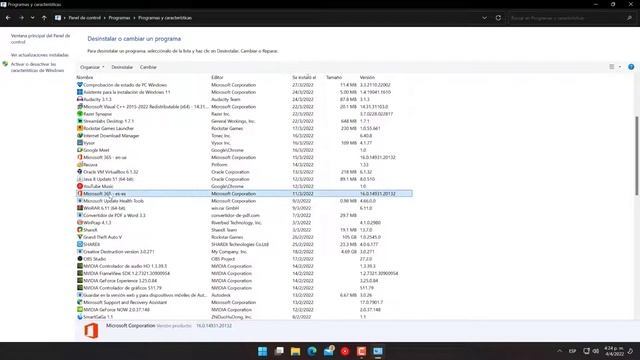
Task: Click the back navigation arrow
Action: click(x=8, y=18)
